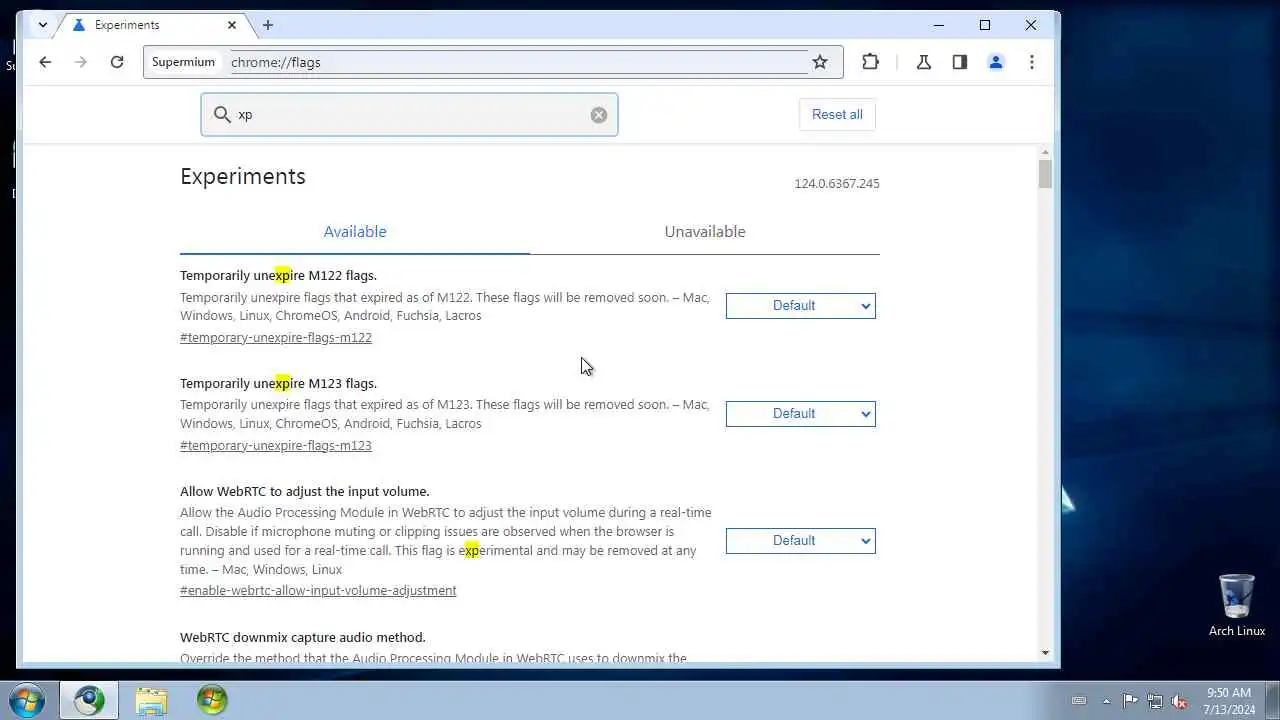Click the Experiments page heading
Screen dimensions: 1280x720
click(243, 177)
